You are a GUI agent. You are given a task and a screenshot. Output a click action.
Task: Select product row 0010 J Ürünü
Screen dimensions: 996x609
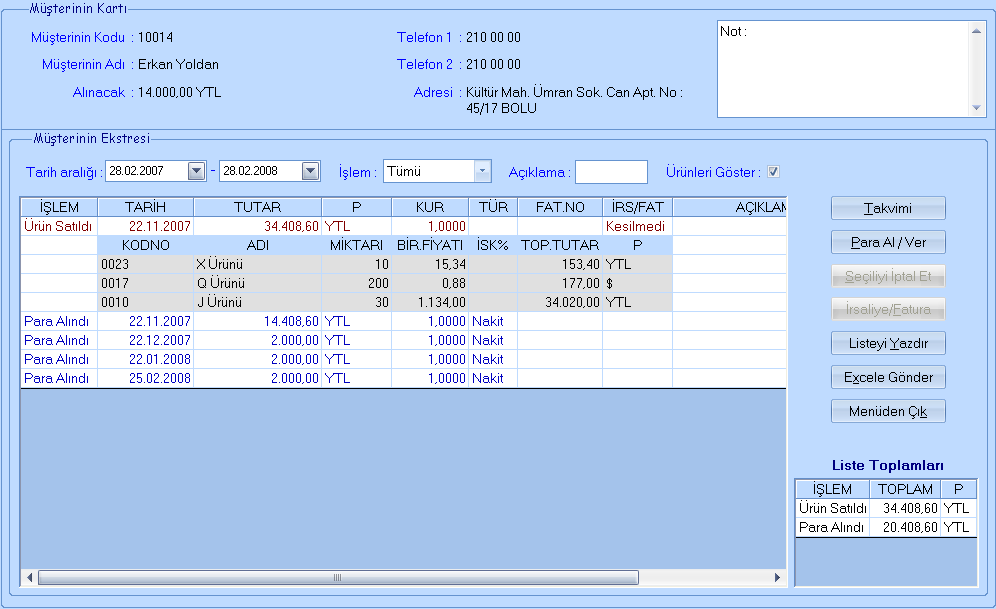coord(385,302)
